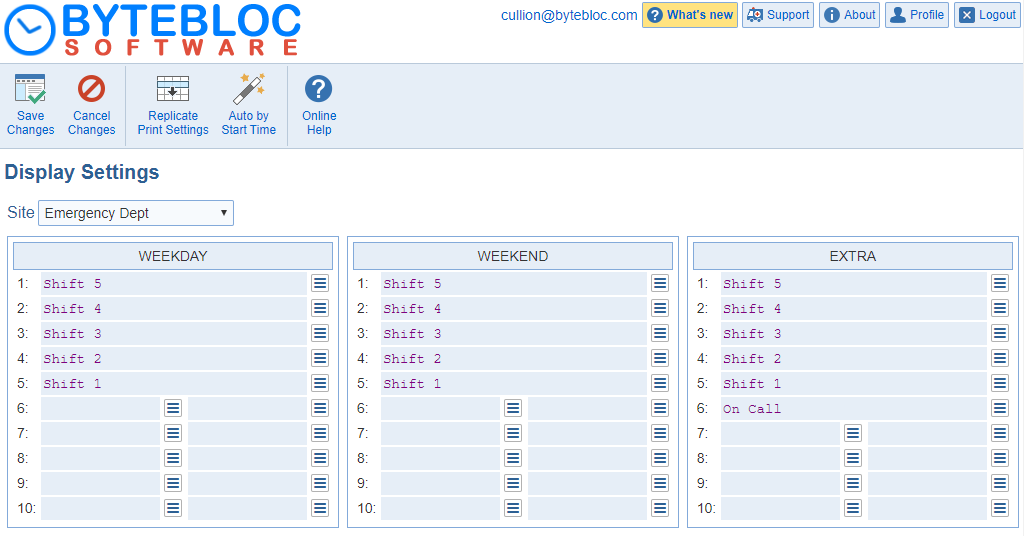Open menu icon for Weekday row 2 Shift 4
Screen dimensions: 1024x536
(x=320, y=308)
